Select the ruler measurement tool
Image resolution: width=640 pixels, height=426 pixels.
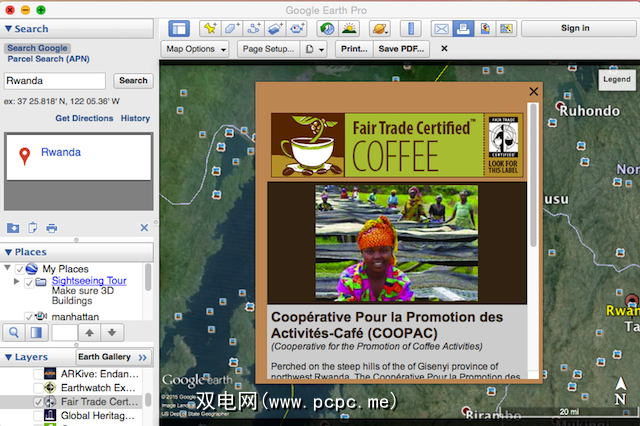tap(410, 29)
